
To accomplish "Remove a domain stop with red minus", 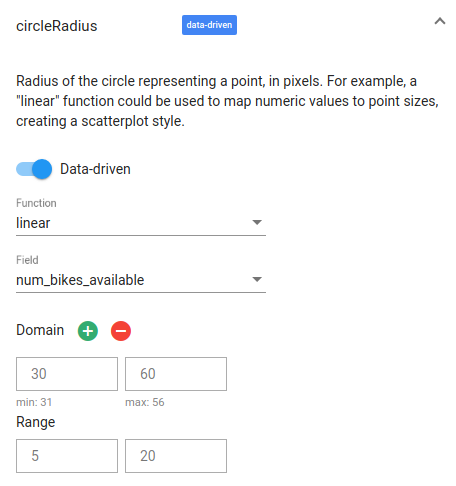I will pyautogui.click(x=121, y=331).
